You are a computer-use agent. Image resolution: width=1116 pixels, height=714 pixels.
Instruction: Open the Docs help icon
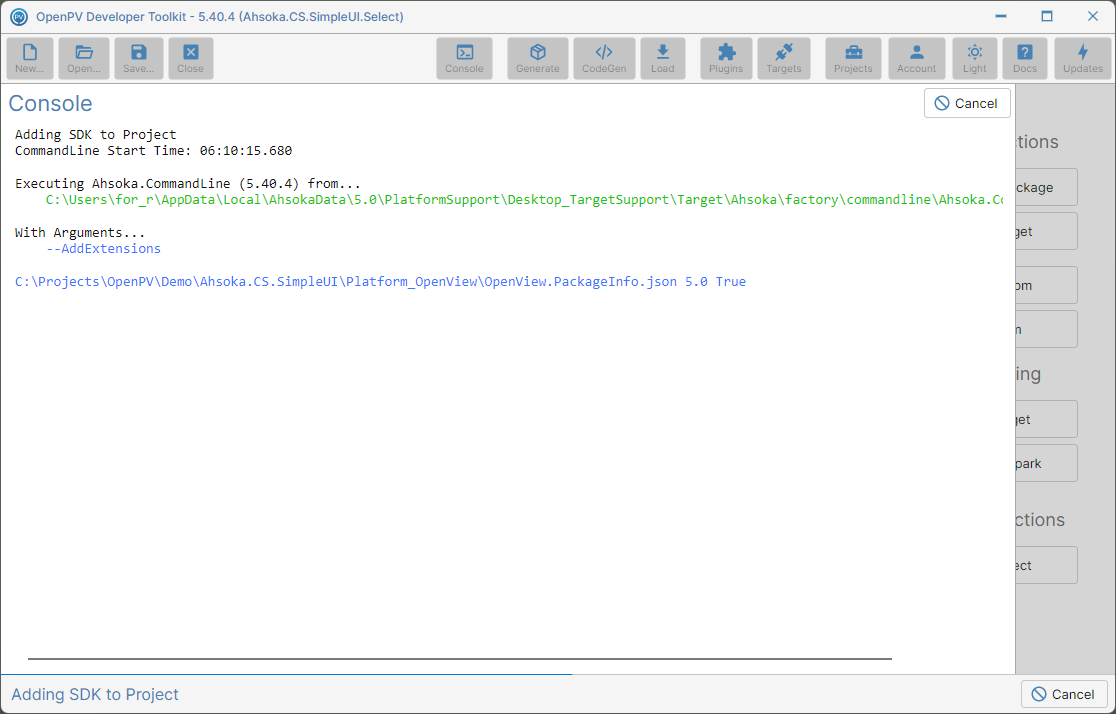(1025, 58)
